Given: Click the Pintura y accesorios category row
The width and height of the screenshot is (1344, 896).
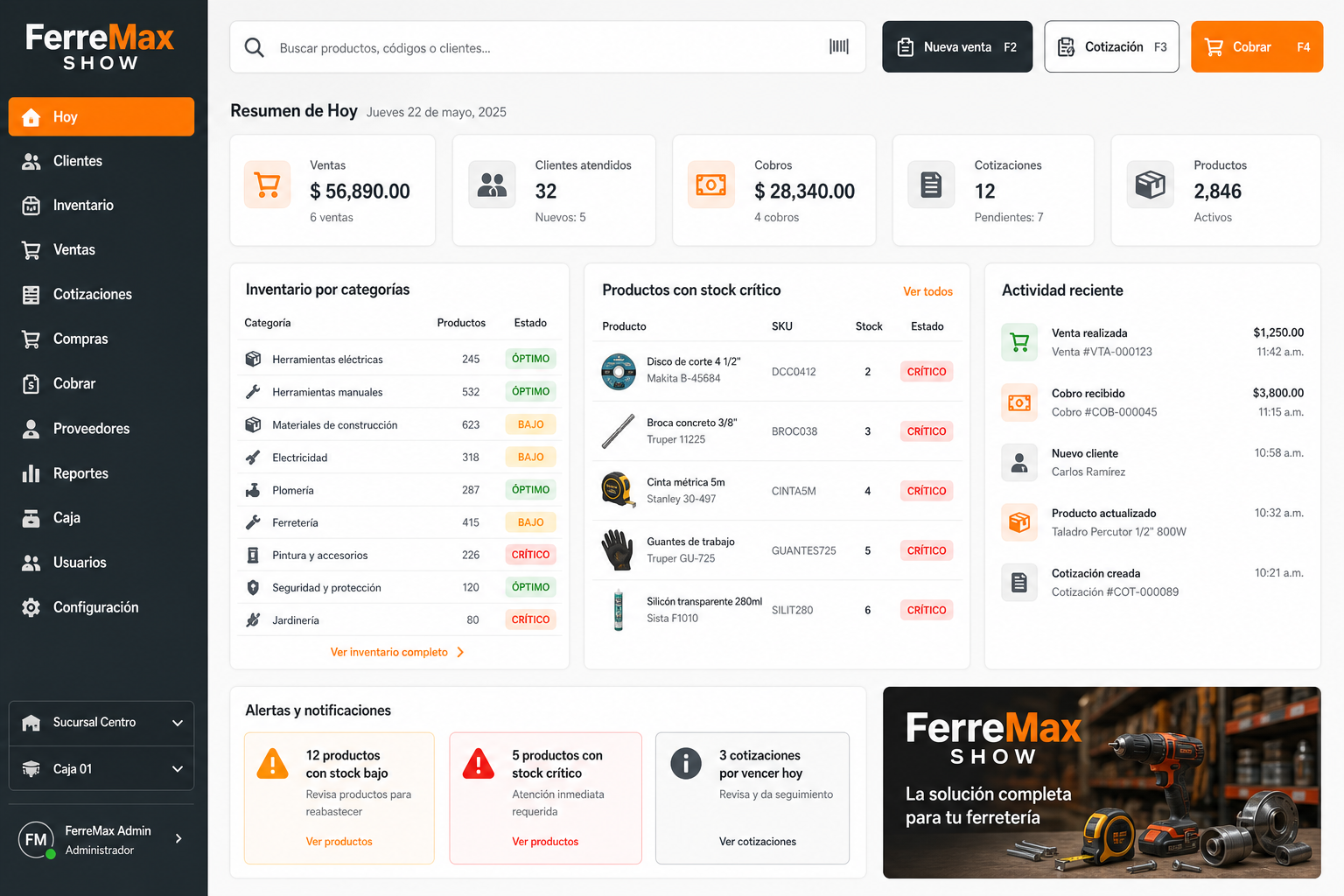Looking at the screenshot, I should coord(400,555).
